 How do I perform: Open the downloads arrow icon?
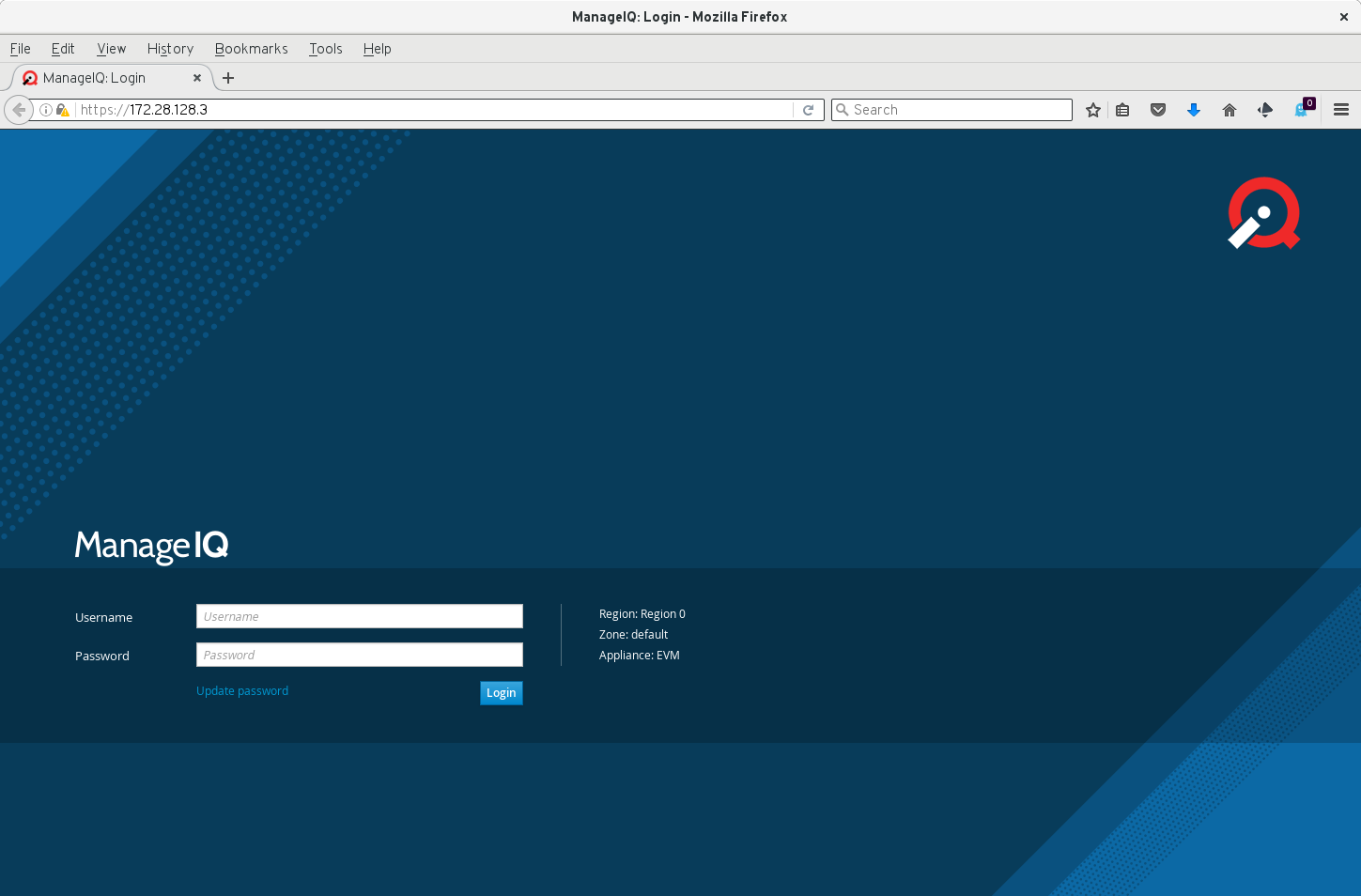1194,110
